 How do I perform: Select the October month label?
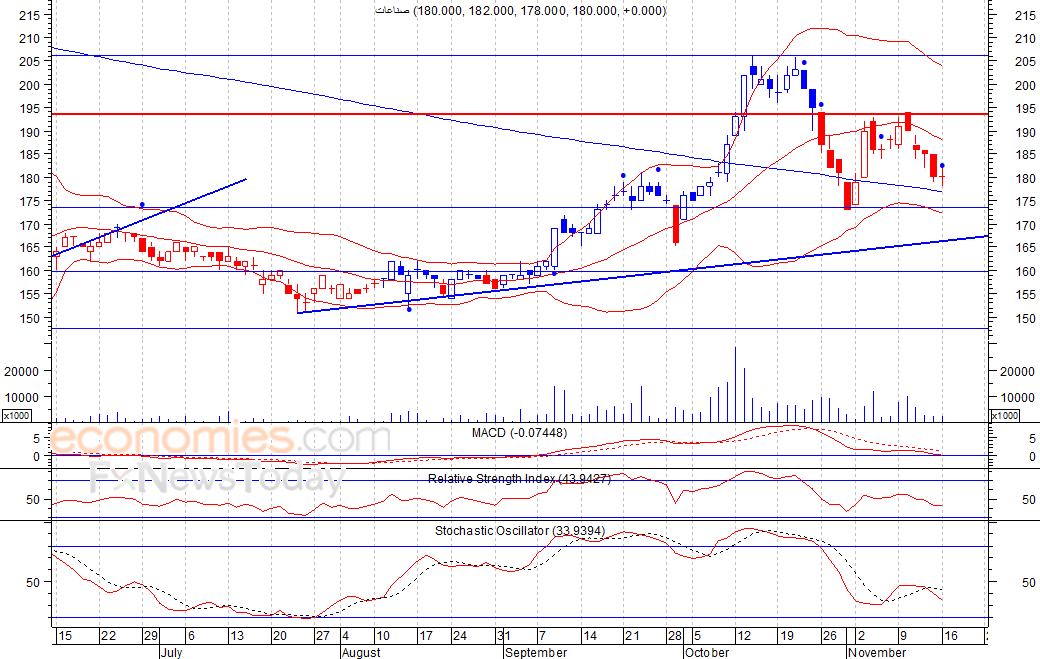coord(708,652)
